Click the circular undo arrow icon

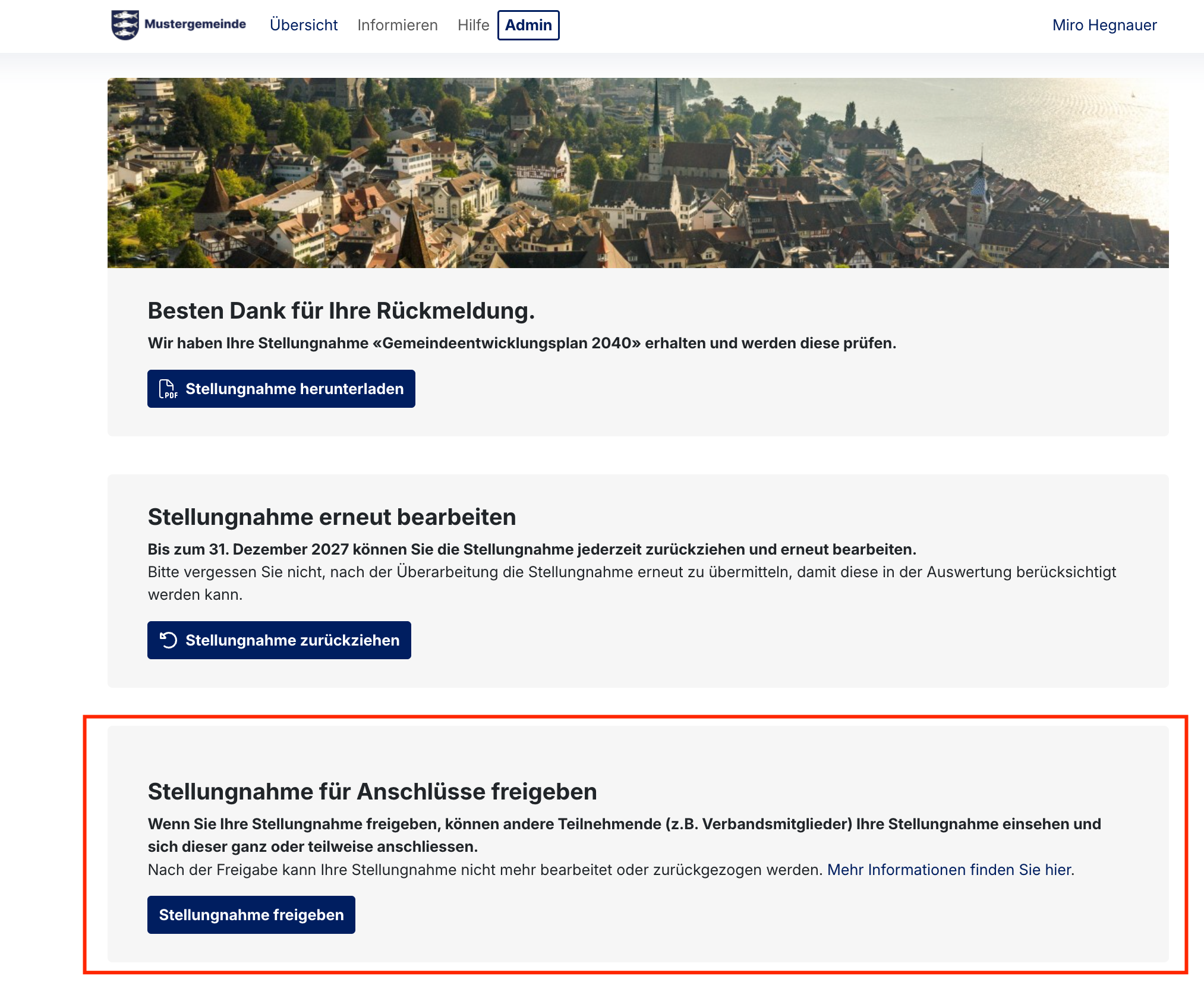tap(168, 640)
